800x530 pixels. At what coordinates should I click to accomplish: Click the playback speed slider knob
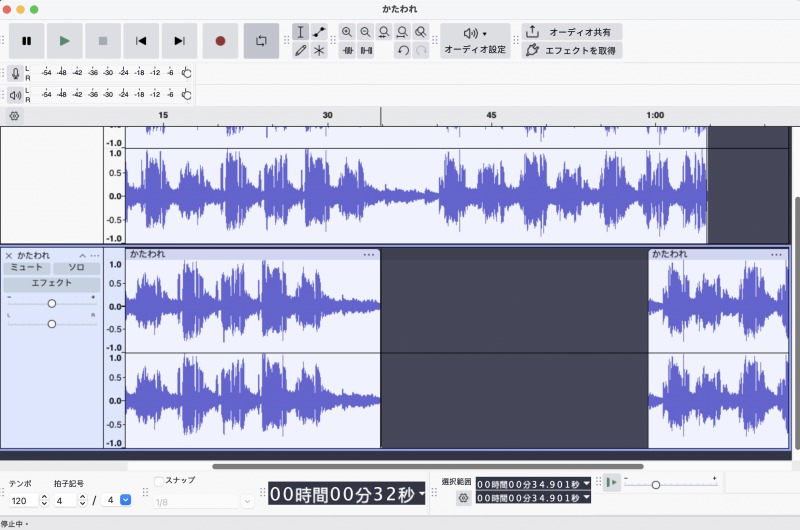coord(656,485)
